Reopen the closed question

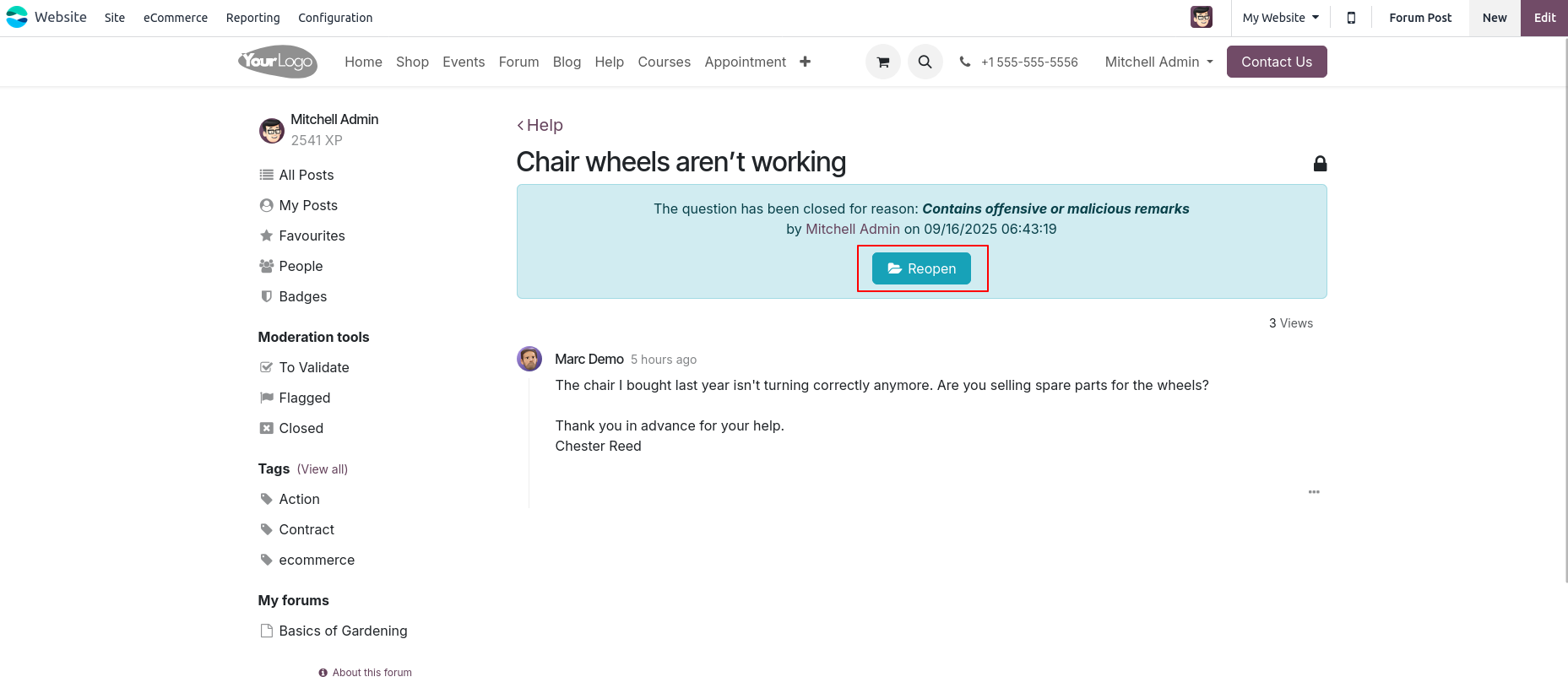point(921,268)
